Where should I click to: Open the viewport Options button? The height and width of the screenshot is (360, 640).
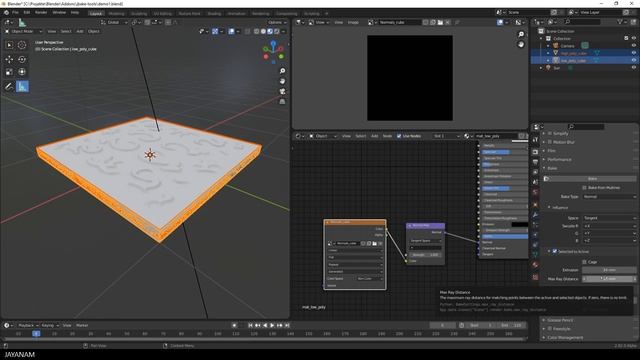277,22
